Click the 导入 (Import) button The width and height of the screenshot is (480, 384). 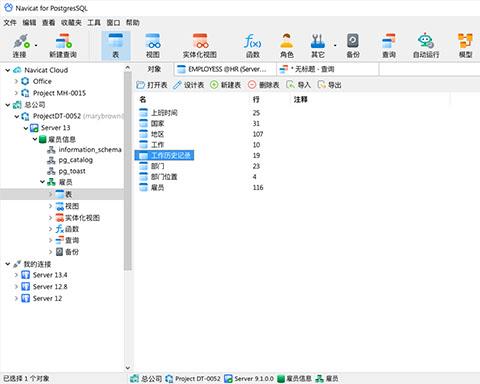298,85
